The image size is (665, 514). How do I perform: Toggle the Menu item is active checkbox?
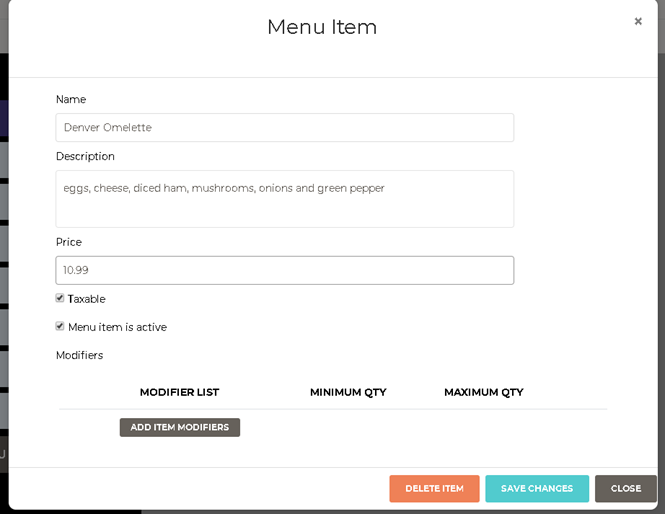click(x=60, y=326)
